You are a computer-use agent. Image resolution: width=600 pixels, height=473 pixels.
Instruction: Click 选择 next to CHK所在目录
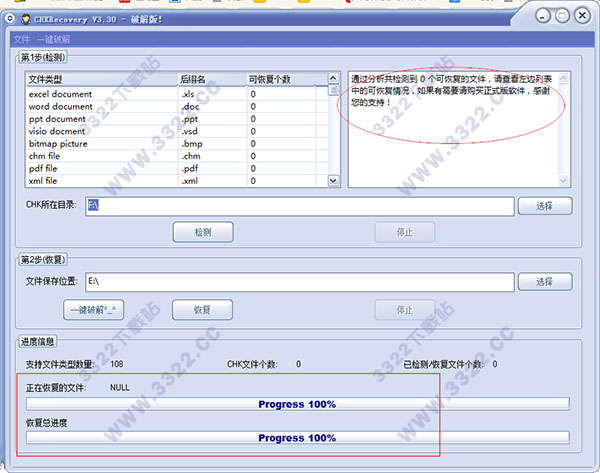click(545, 206)
